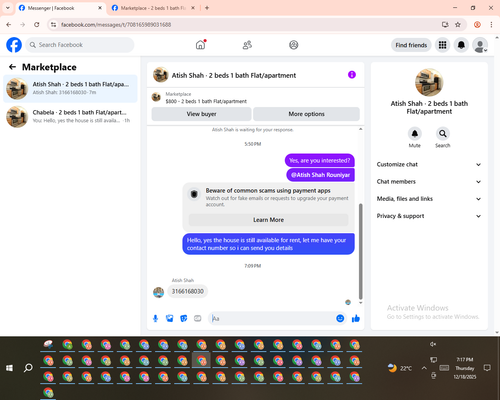The height and width of the screenshot is (400, 500).
Task: Open Windows Start menu
Action: (x=9, y=368)
